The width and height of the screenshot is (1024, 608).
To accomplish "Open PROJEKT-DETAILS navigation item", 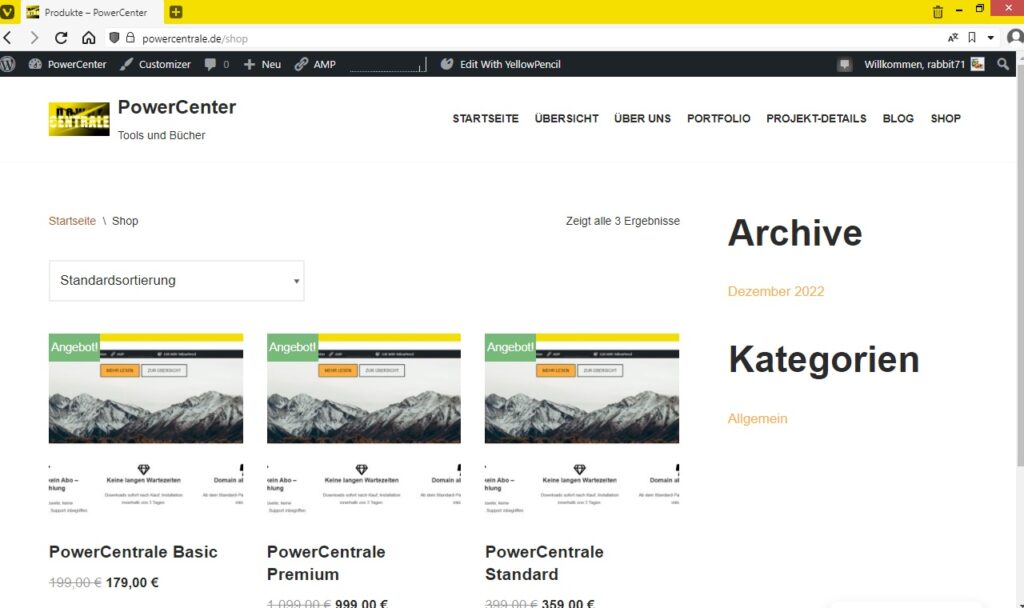I will pos(816,118).
